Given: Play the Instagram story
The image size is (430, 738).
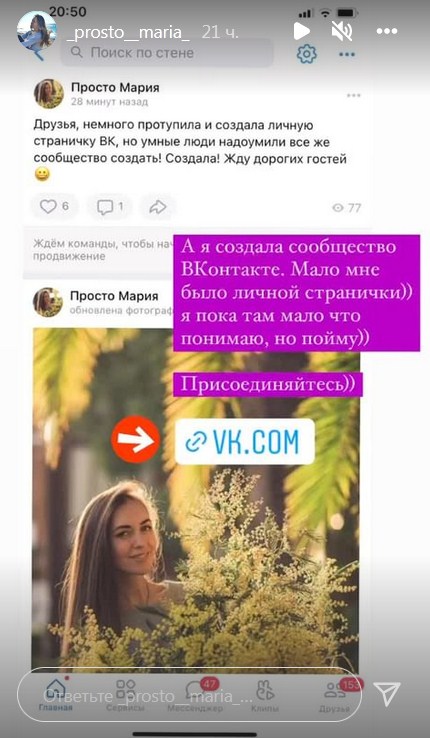Looking at the screenshot, I should (x=302, y=32).
